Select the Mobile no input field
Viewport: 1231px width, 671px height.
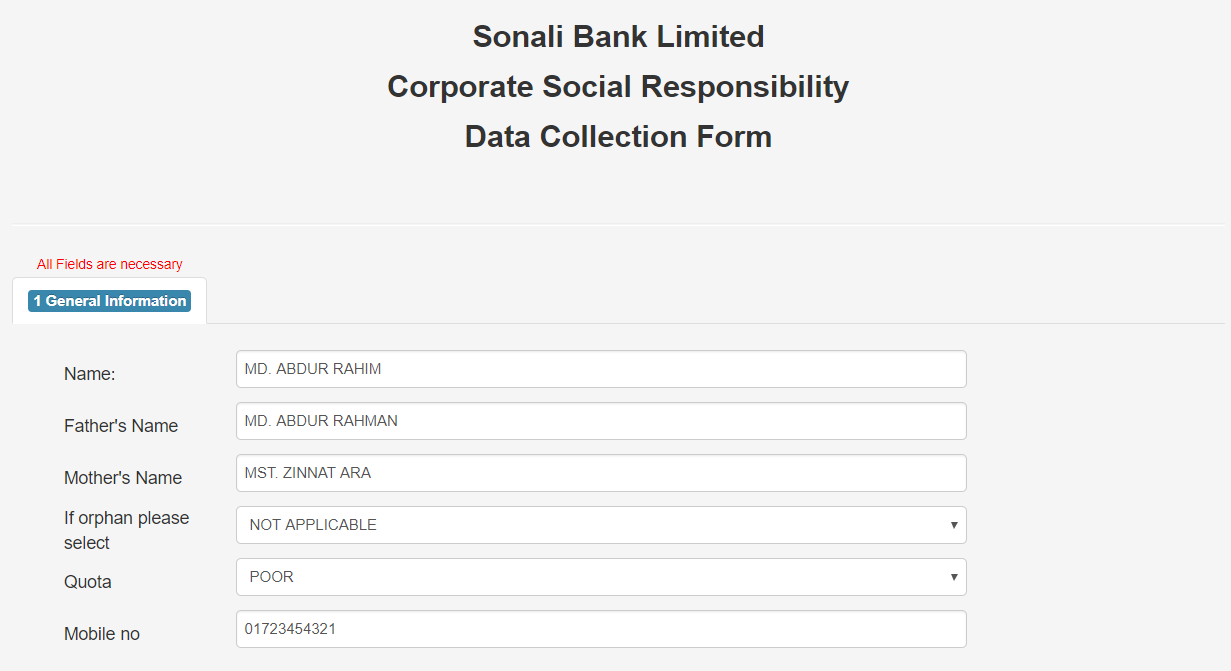(x=600, y=629)
